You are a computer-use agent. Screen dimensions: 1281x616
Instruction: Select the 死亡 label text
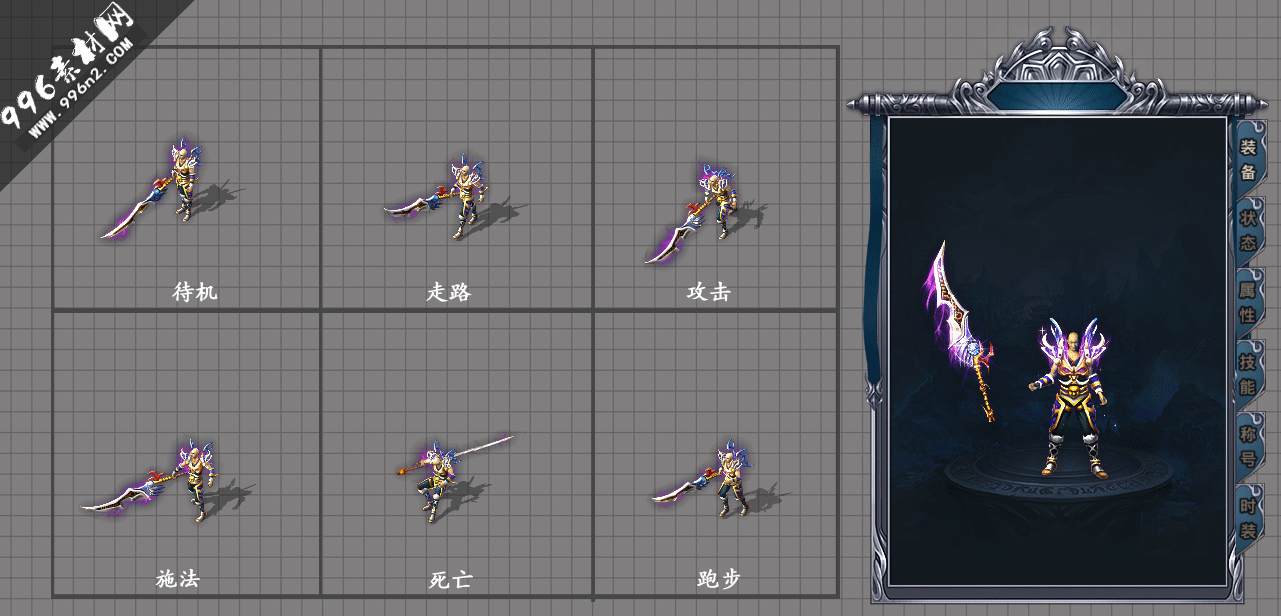[450, 579]
